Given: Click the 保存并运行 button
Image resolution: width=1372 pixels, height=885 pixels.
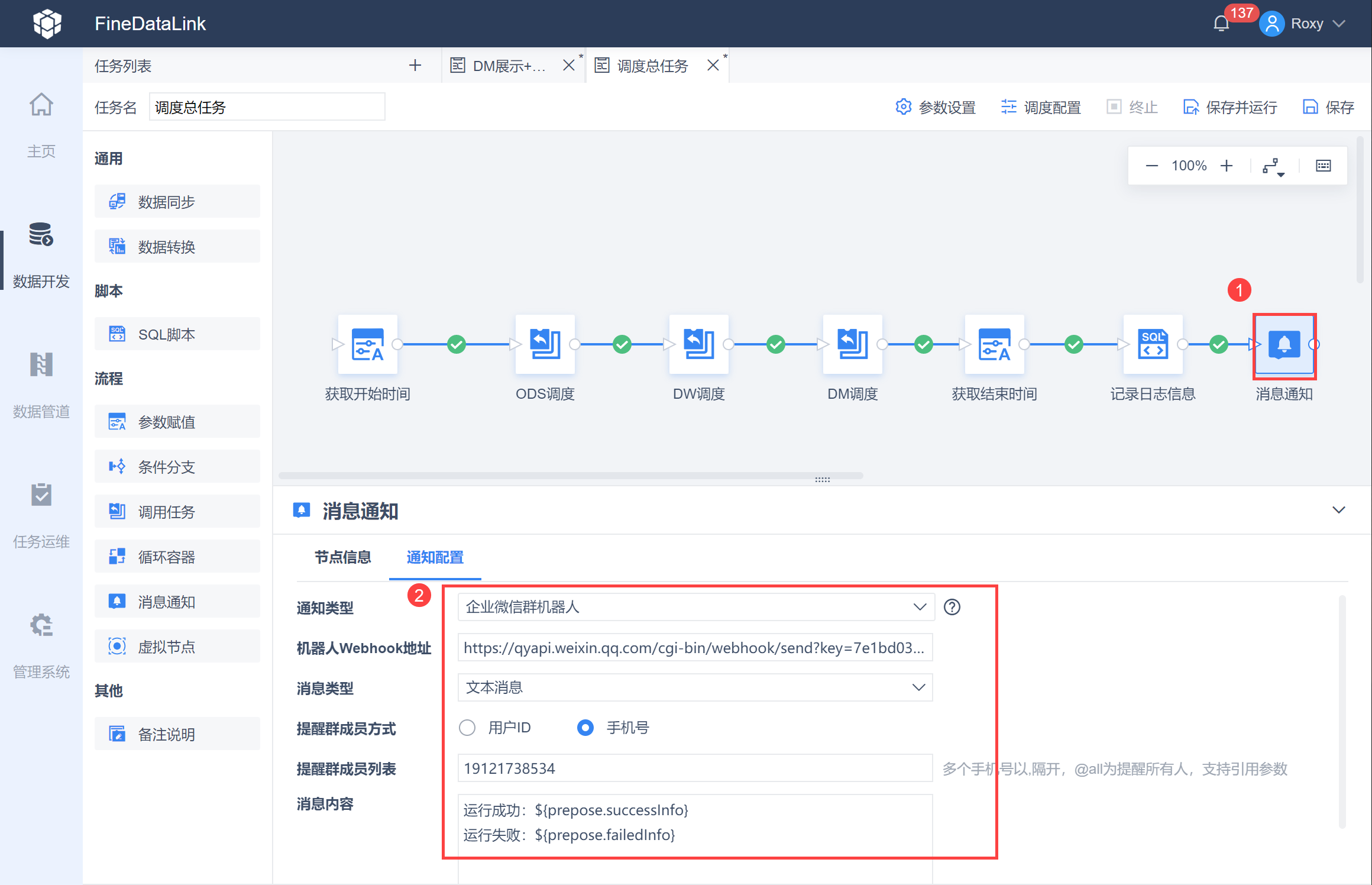Looking at the screenshot, I should click(x=1230, y=107).
